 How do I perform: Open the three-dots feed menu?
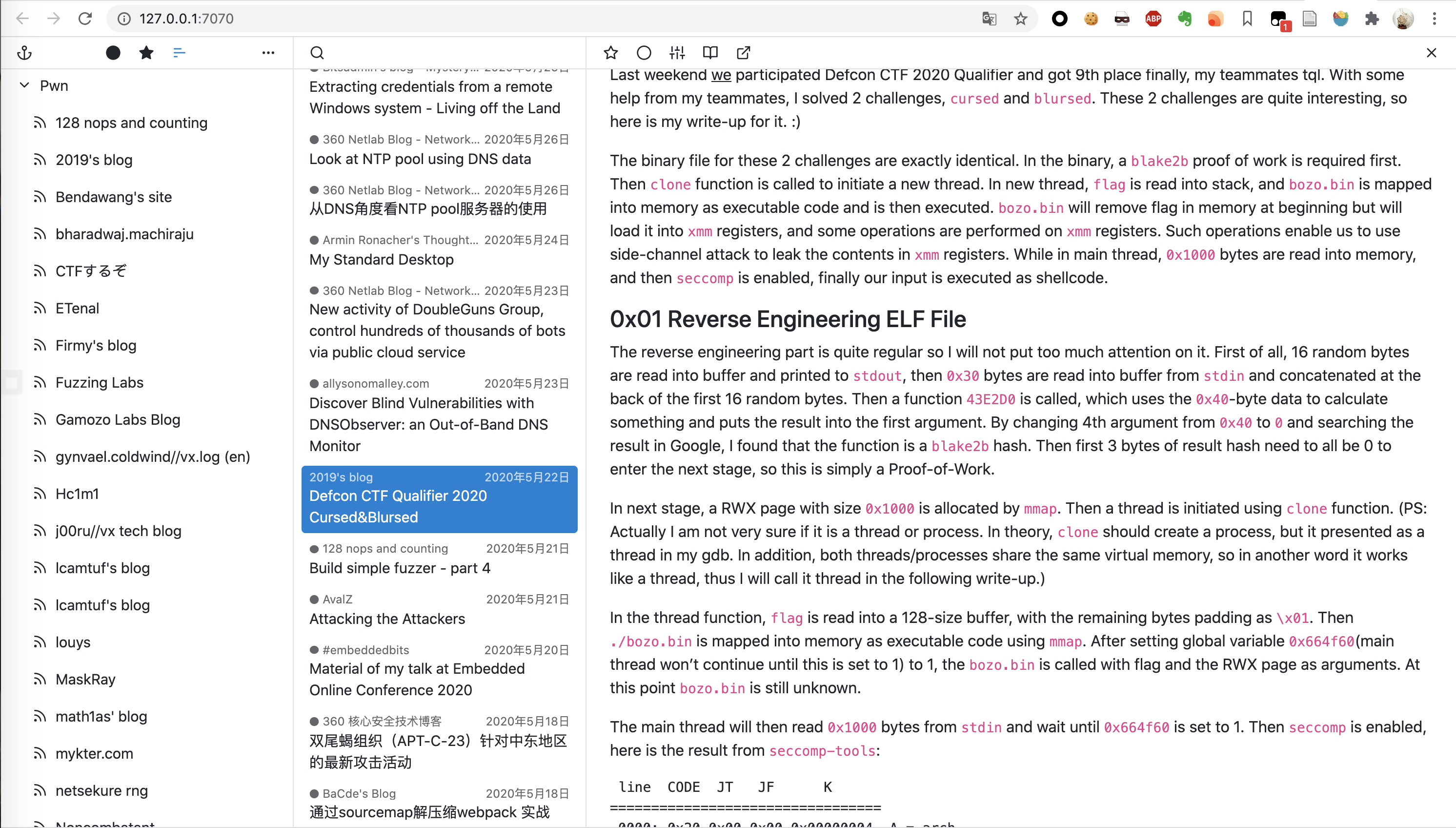coord(268,53)
